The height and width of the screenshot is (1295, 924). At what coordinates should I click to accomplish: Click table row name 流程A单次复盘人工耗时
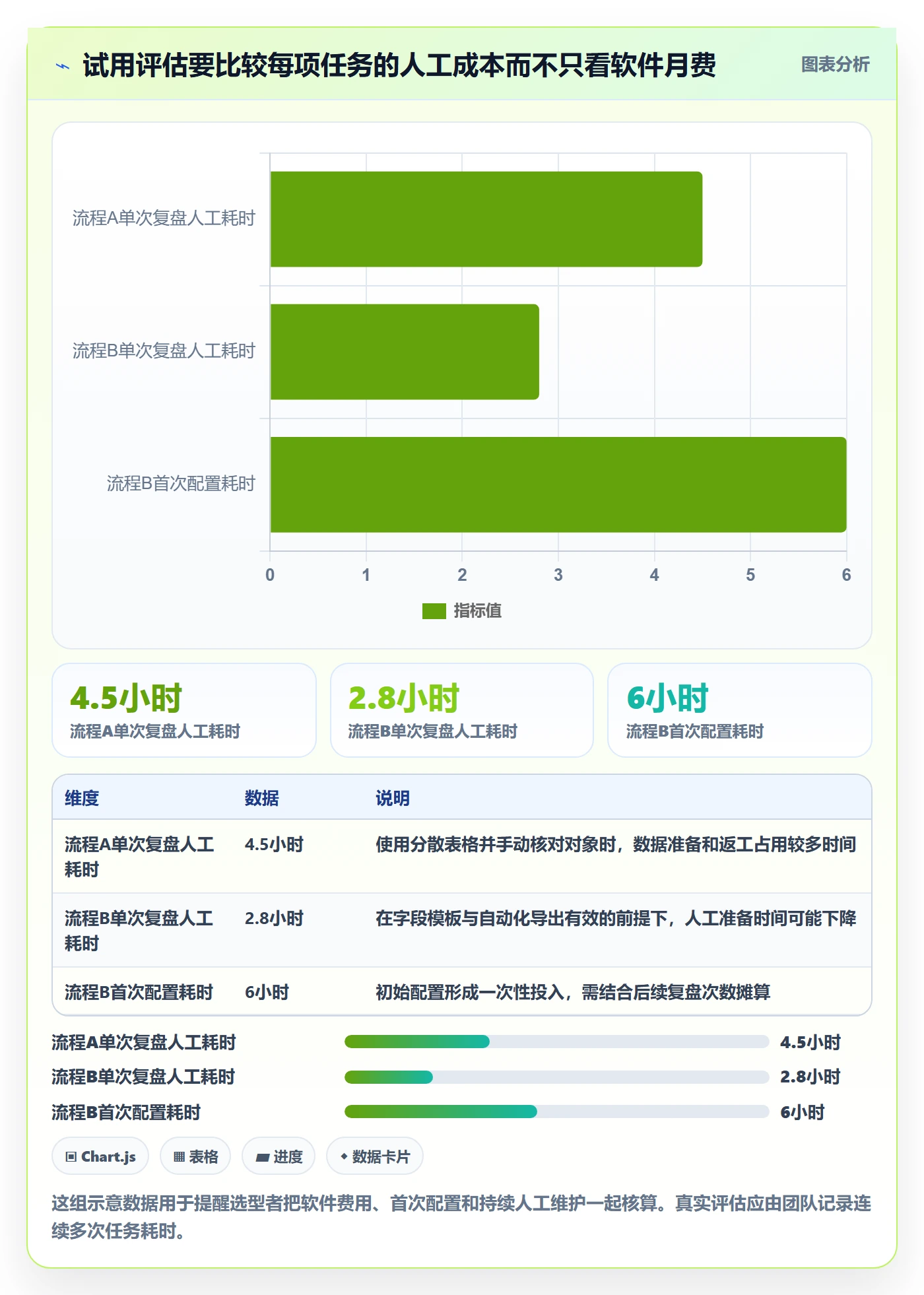[x=139, y=857]
